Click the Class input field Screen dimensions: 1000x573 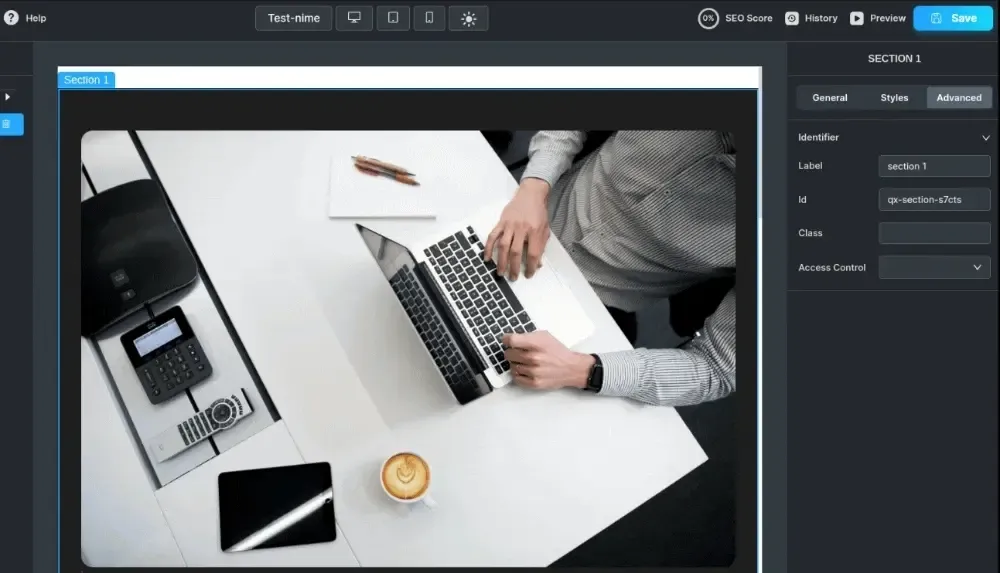tap(934, 233)
